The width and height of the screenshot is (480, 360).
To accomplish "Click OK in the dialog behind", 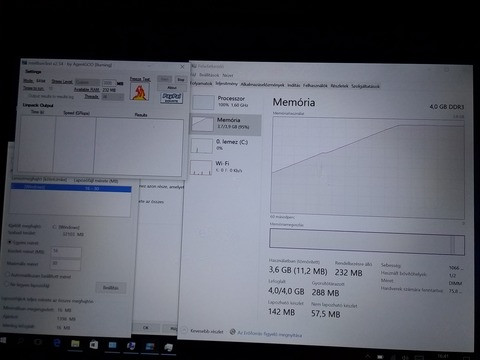I will (146, 327).
